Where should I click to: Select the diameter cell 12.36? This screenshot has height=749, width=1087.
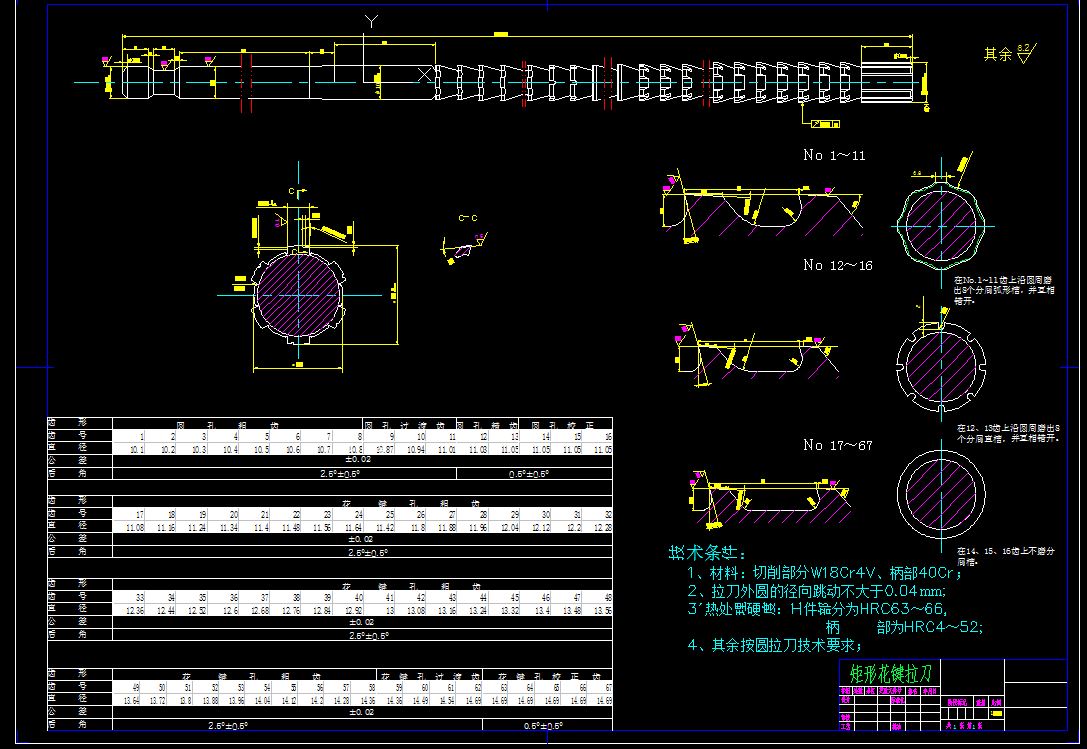(x=135, y=611)
